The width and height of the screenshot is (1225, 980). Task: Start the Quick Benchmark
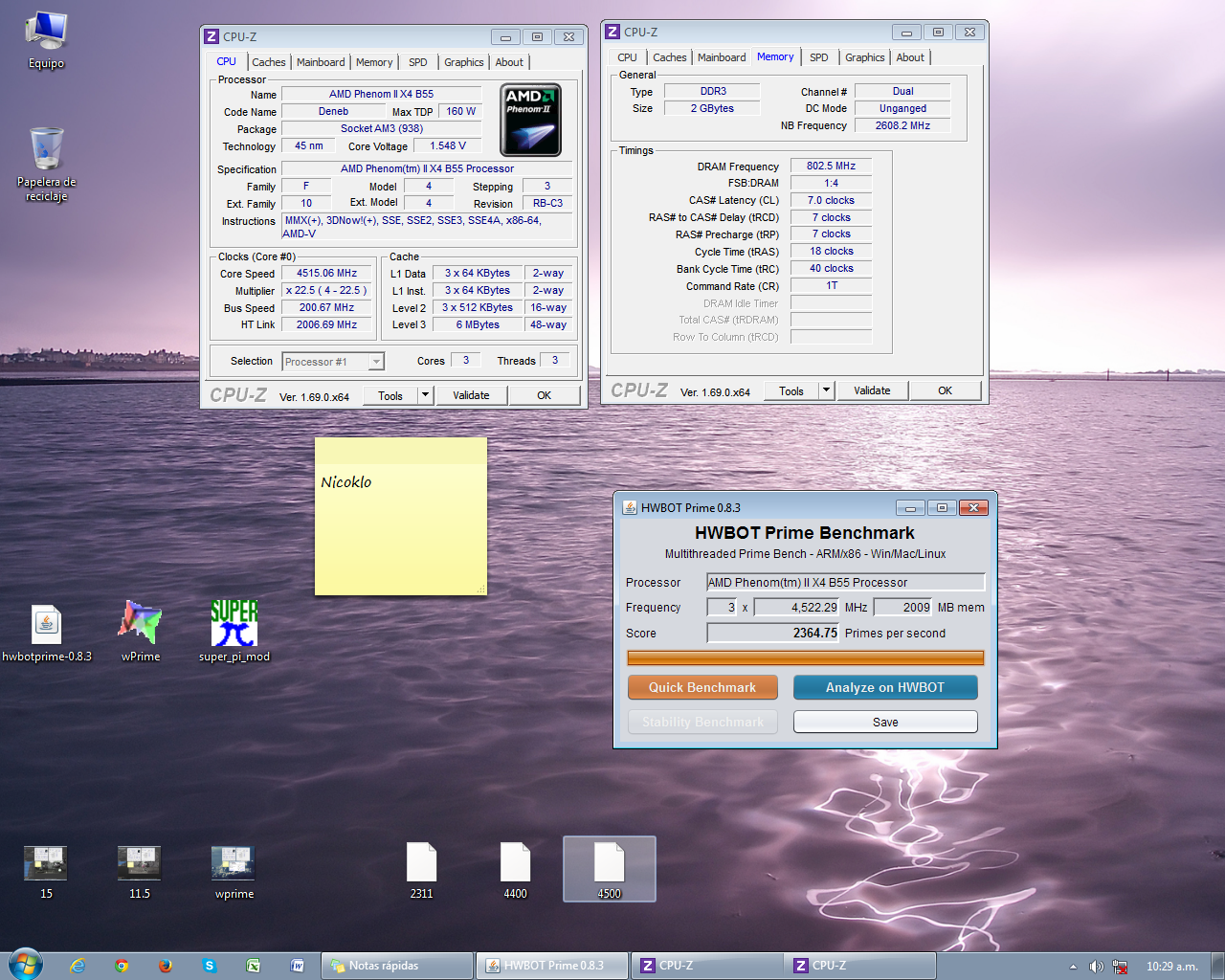coord(702,687)
